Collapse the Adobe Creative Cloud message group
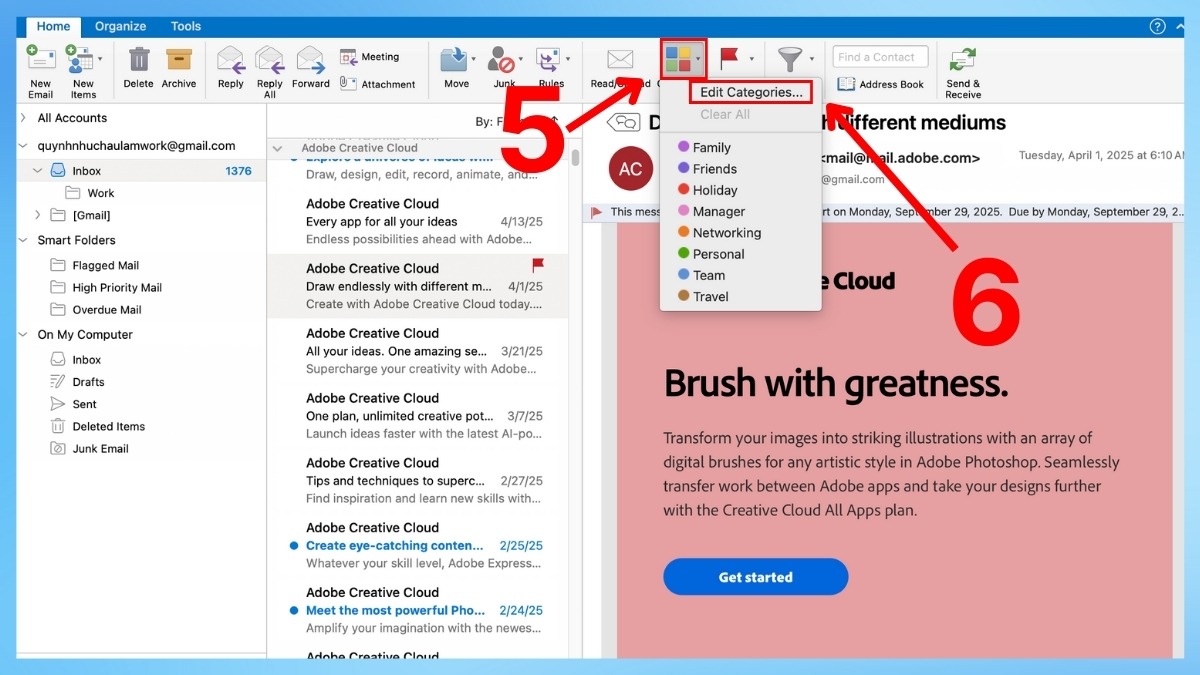The height and width of the screenshot is (675, 1200). click(x=278, y=148)
